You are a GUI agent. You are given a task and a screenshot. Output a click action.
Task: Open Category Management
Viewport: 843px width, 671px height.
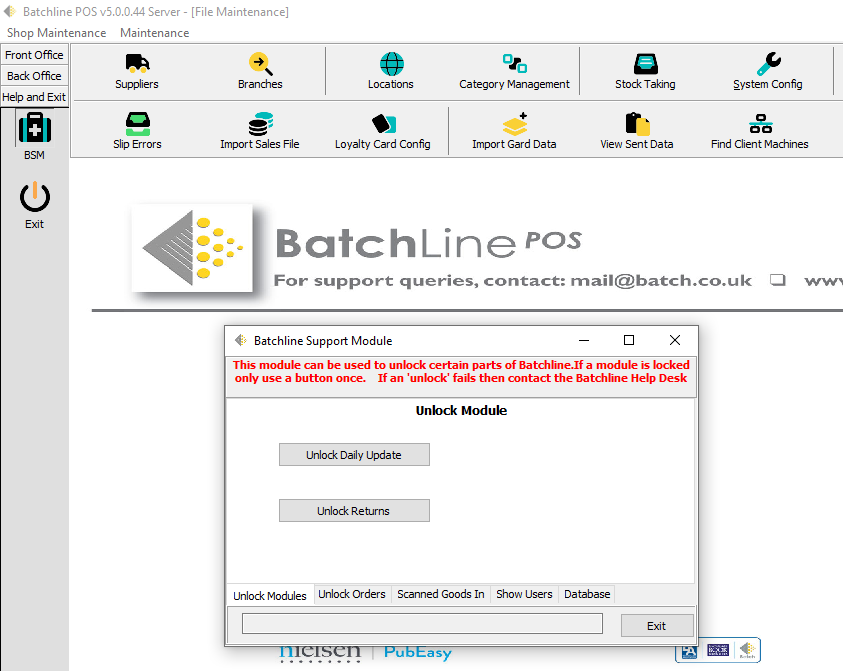515,71
